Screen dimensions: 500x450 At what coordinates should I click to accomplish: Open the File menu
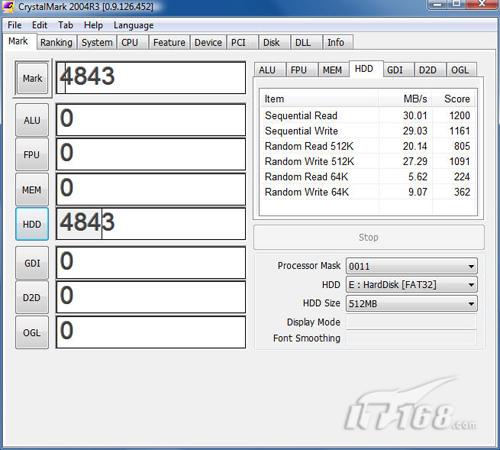[14, 25]
